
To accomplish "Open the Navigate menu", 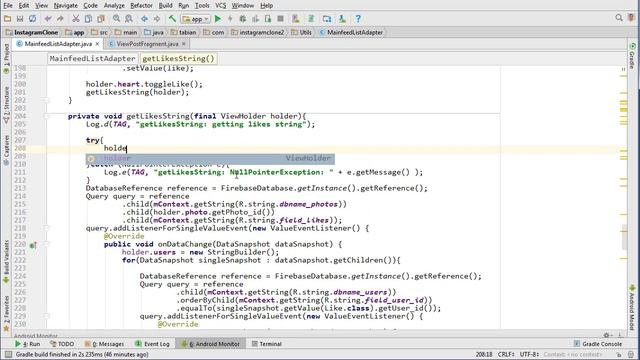I will (x=65, y=6).
